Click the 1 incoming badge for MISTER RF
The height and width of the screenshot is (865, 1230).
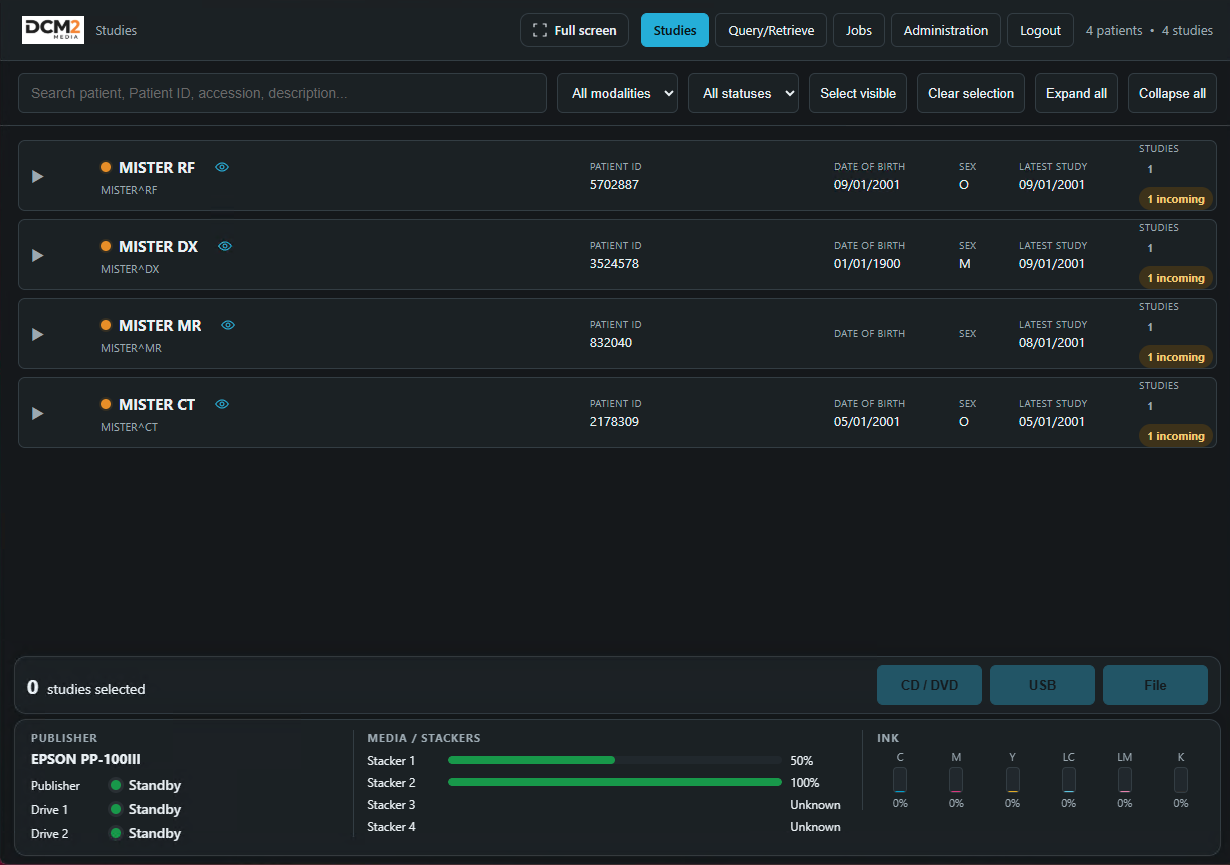[1175, 199]
